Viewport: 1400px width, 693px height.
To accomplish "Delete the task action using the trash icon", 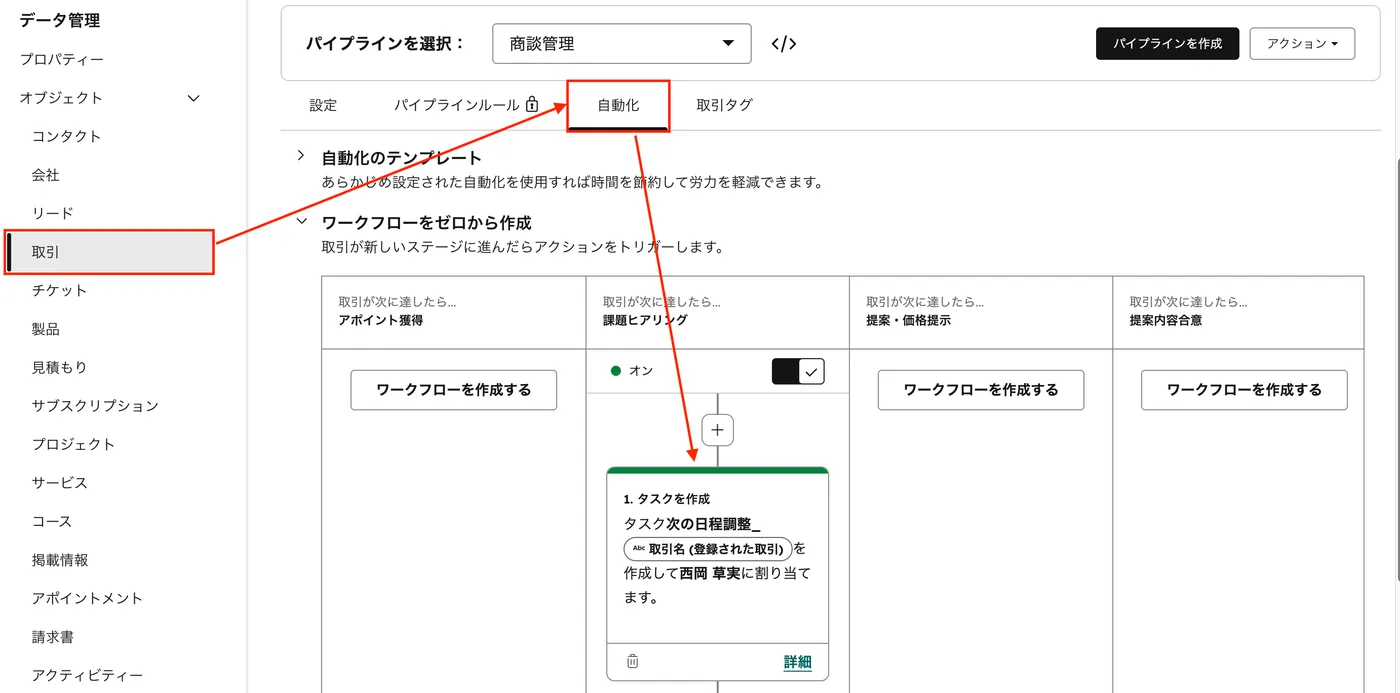I will 630,662.
